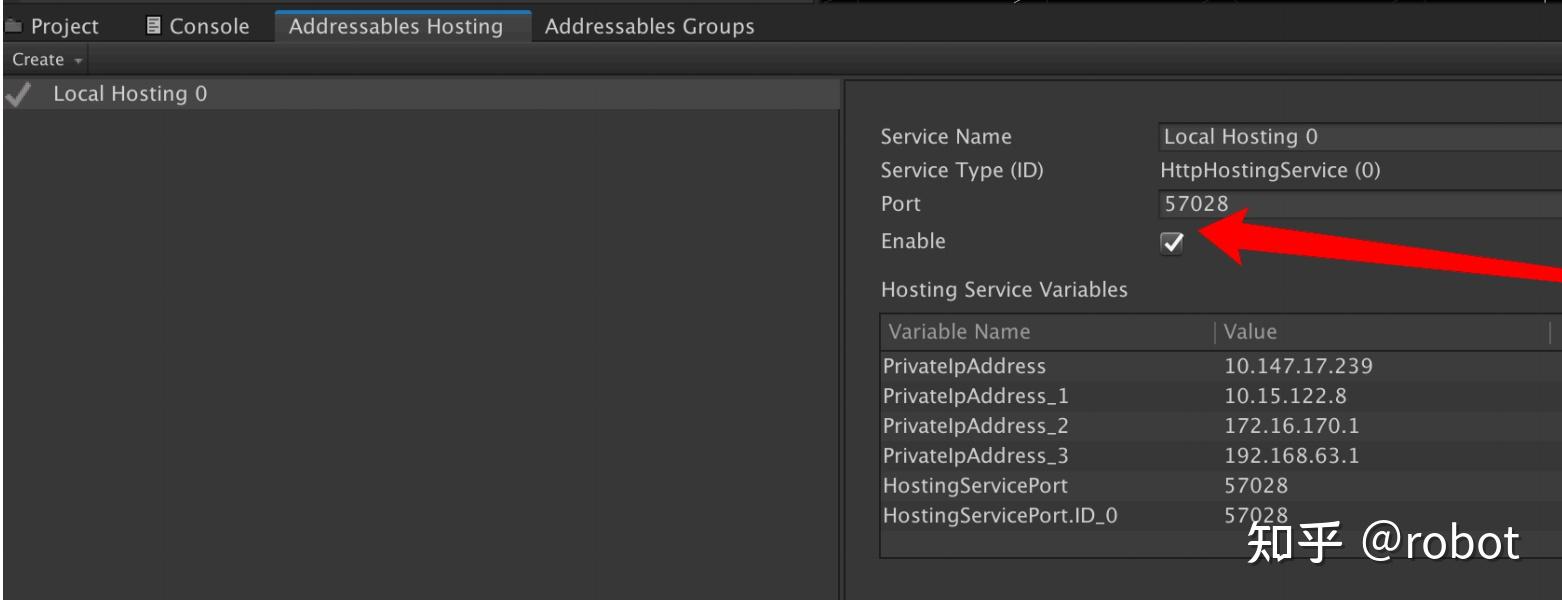Switch to the Addressables Groups tab
Screen dimensions: 1562x608
click(x=649, y=26)
